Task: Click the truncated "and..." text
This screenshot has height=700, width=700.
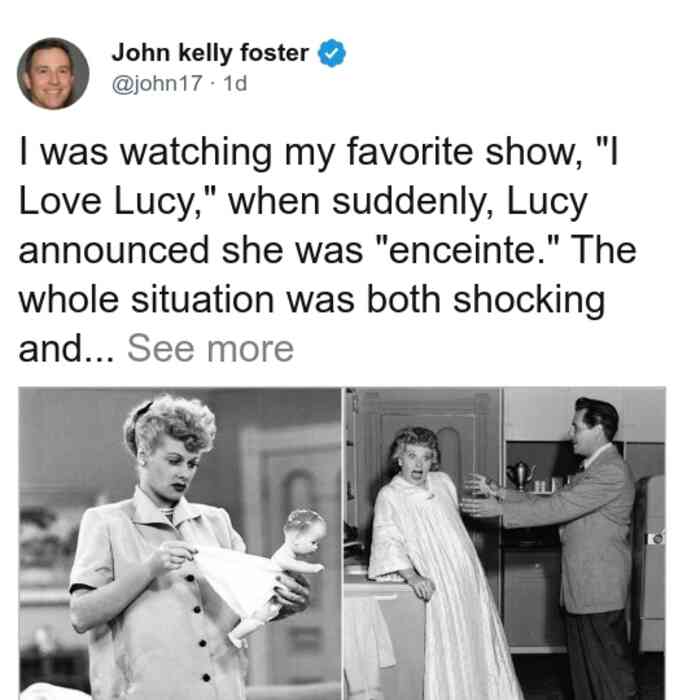Action: (x=67, y=349)
